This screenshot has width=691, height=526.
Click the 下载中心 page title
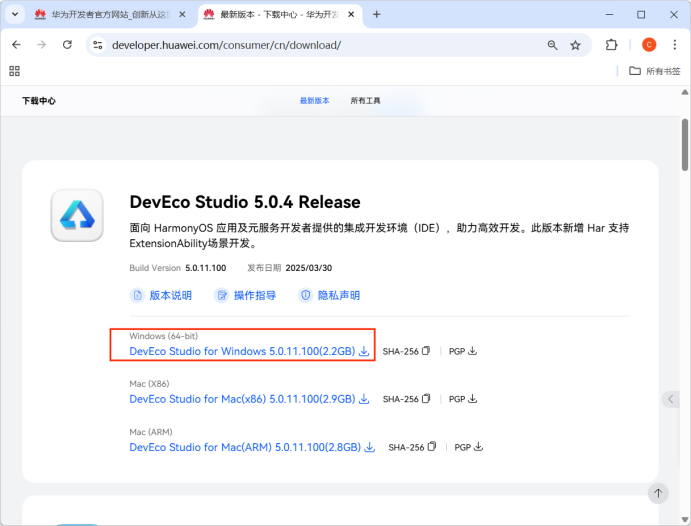point(39,101)
